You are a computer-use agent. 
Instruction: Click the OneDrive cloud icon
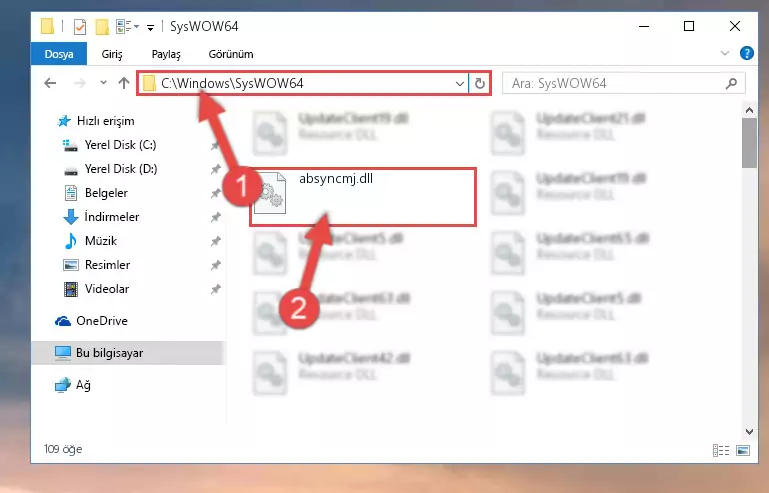tap(63, 321)
